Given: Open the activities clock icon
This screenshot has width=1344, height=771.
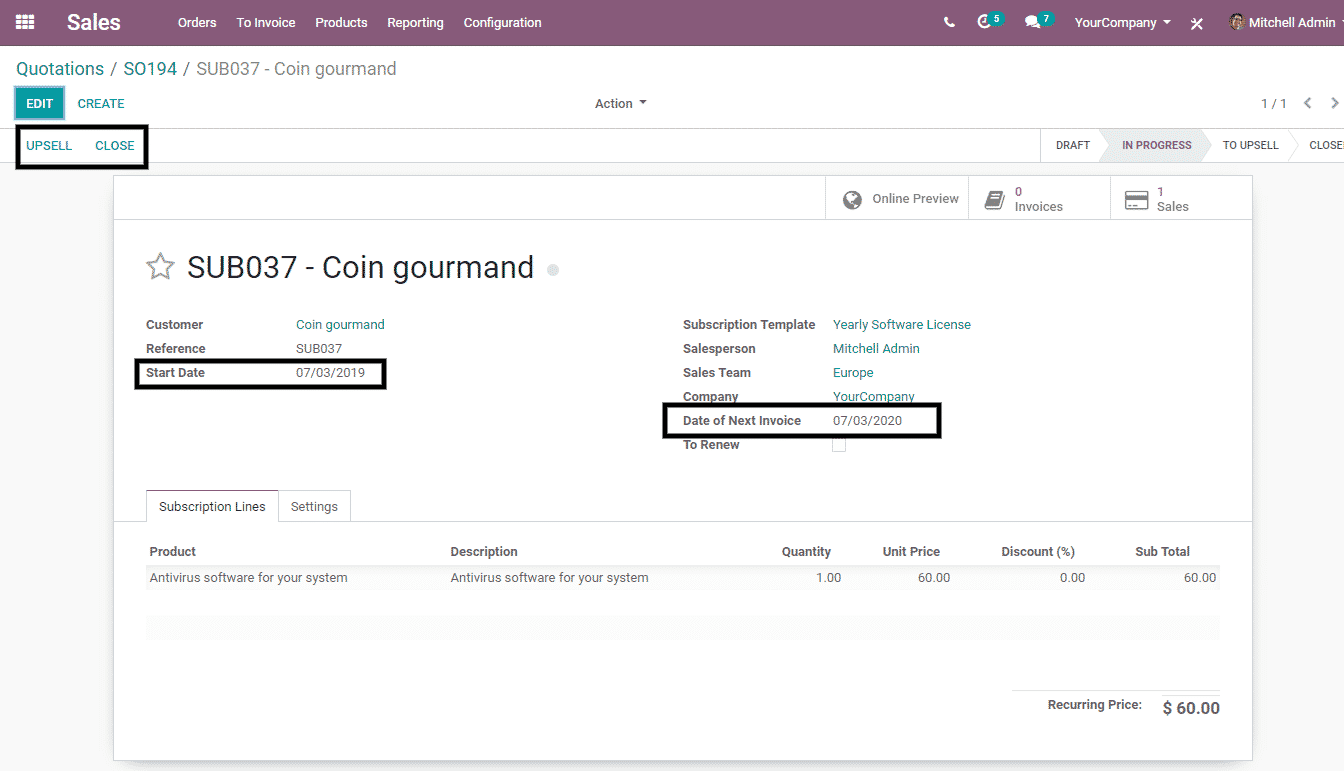Looking at the screenshot, I should click(984, 22).
